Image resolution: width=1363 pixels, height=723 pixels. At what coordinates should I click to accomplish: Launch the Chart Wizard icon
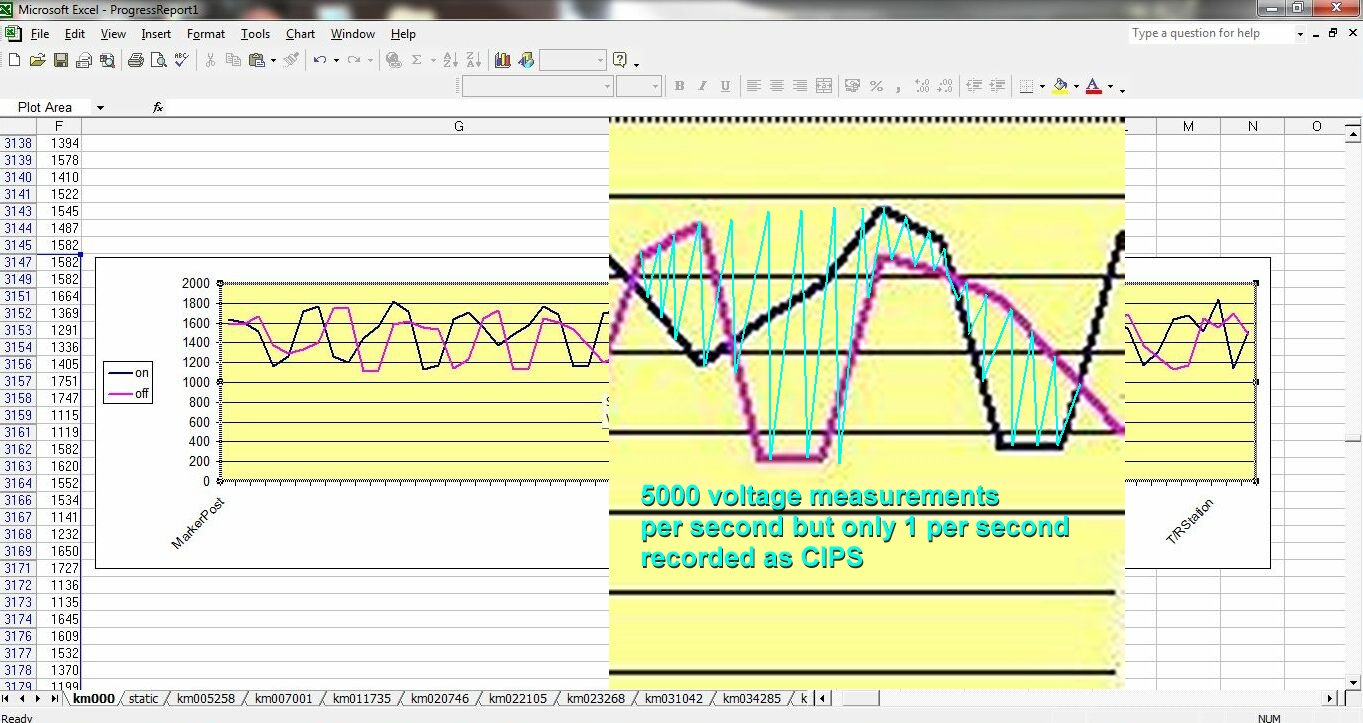tap(502, 60)
